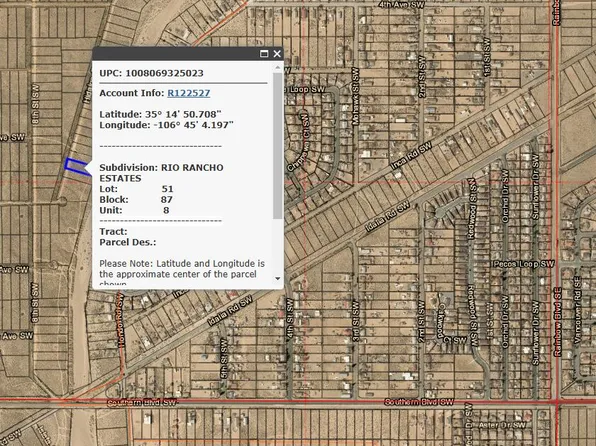The height and width of the screenshot is (446, 596).
Task: Close the parcel info popup
Action: click(277, 54)
